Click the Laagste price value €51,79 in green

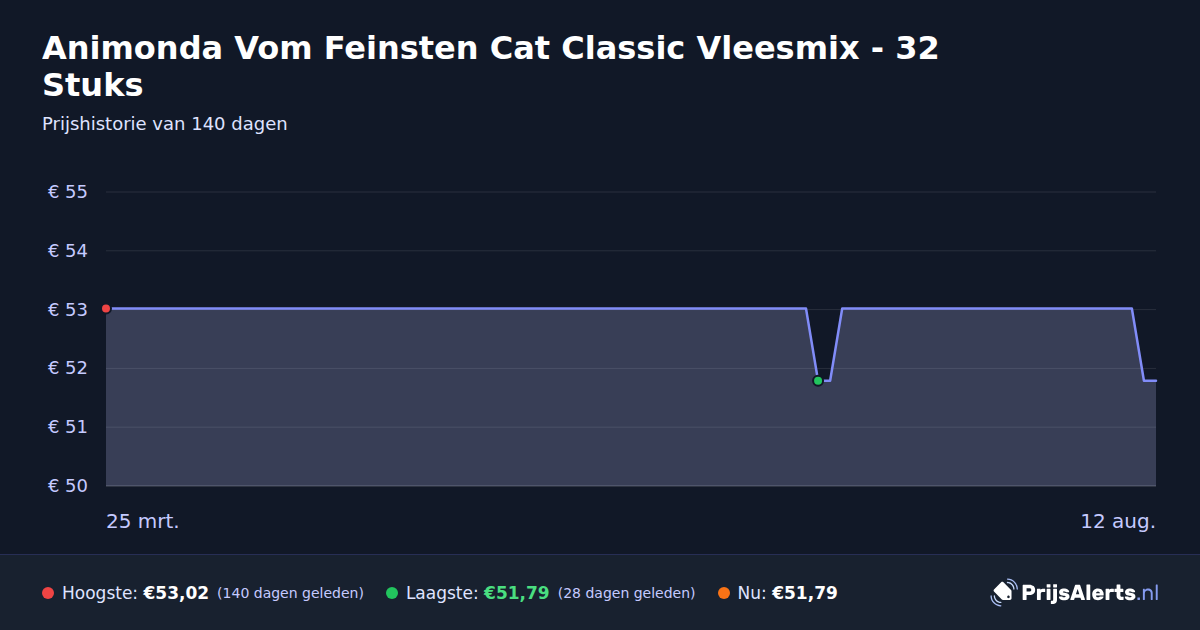pos(517,593)
